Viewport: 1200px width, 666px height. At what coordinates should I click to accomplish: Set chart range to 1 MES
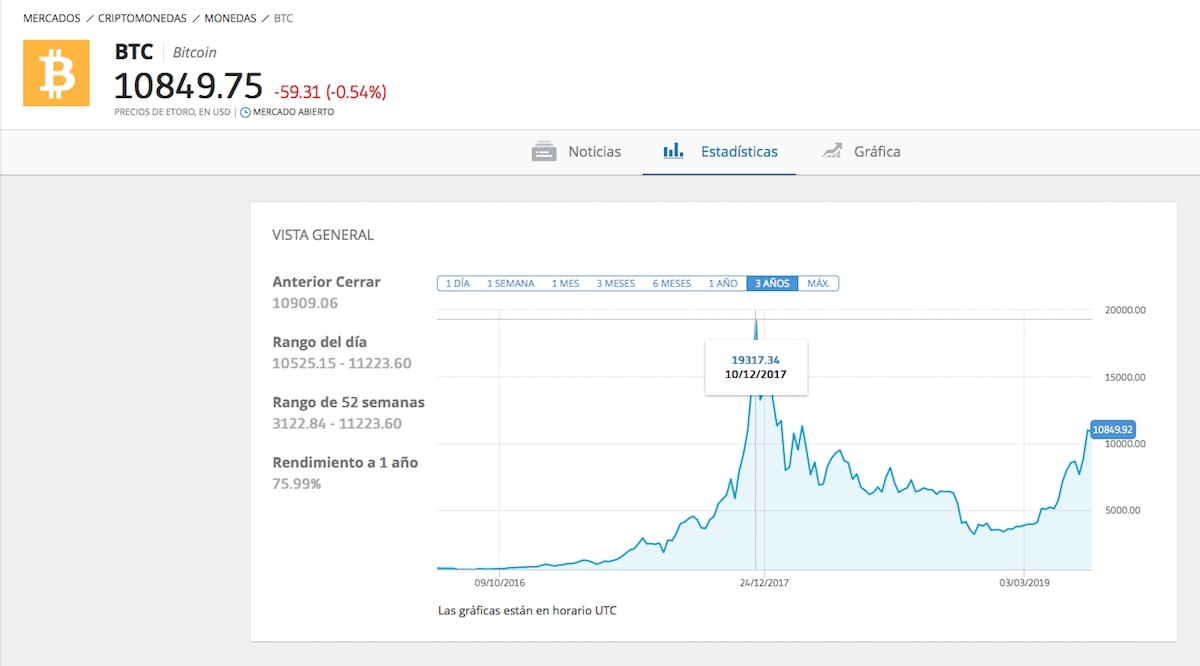(x=563, y=283)
